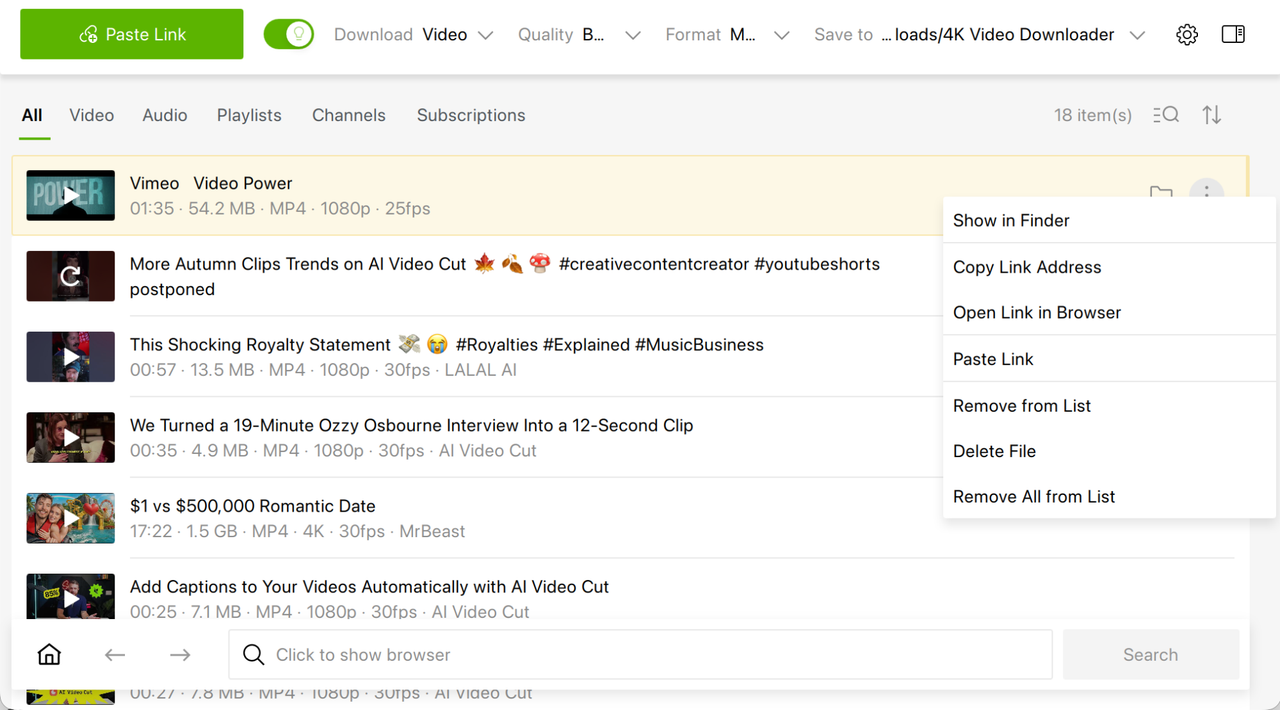Click the '18 item(s)' count text
The width and height of the screenshot is (1280, 710).
[1093, 115]
